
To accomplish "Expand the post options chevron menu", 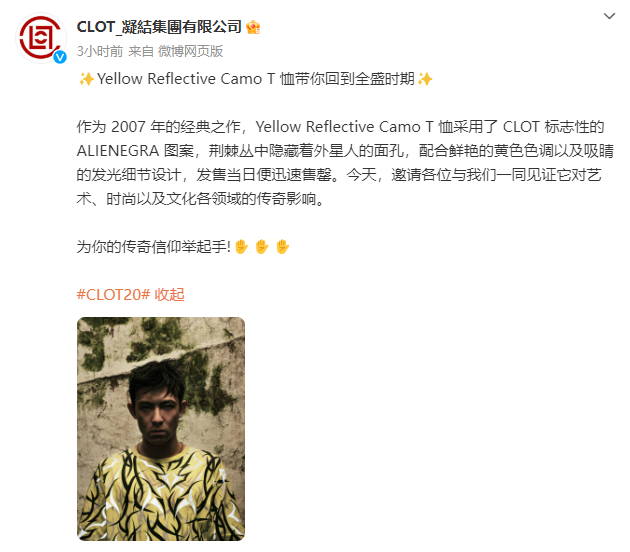I will click(x=609, y=16).
